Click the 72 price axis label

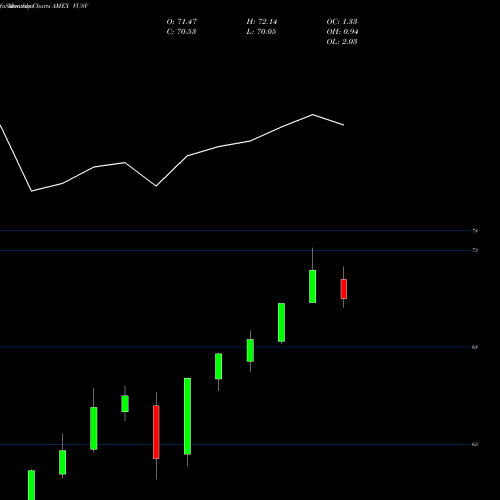coord(475,250)
